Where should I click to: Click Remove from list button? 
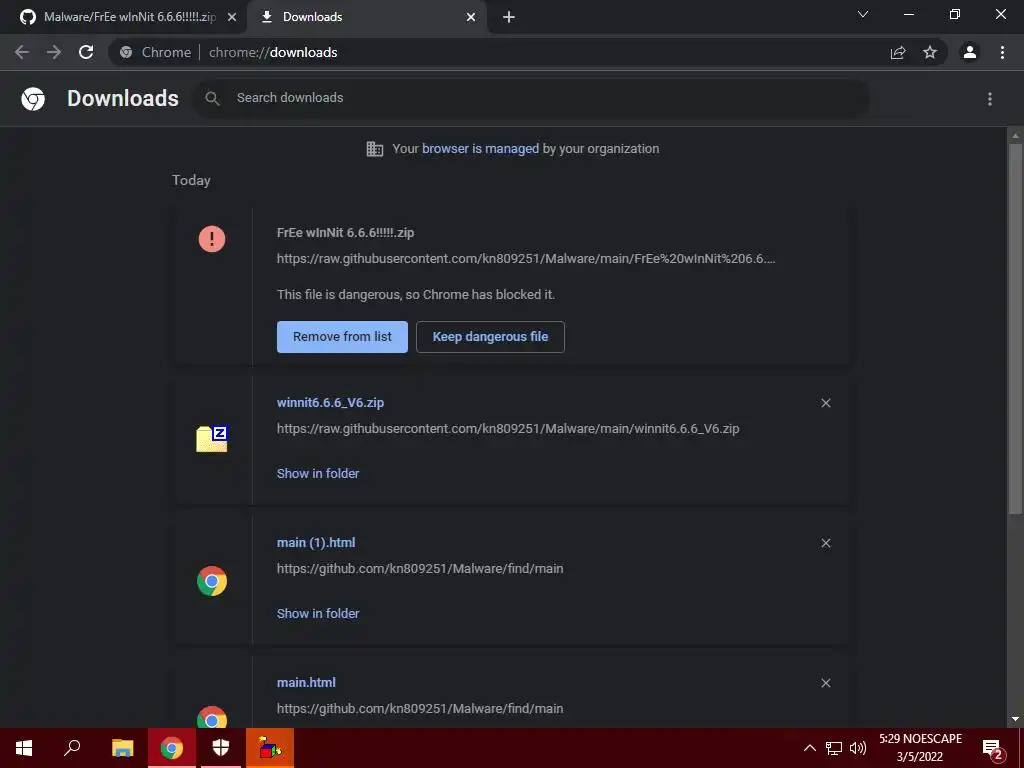pos(342,337)
